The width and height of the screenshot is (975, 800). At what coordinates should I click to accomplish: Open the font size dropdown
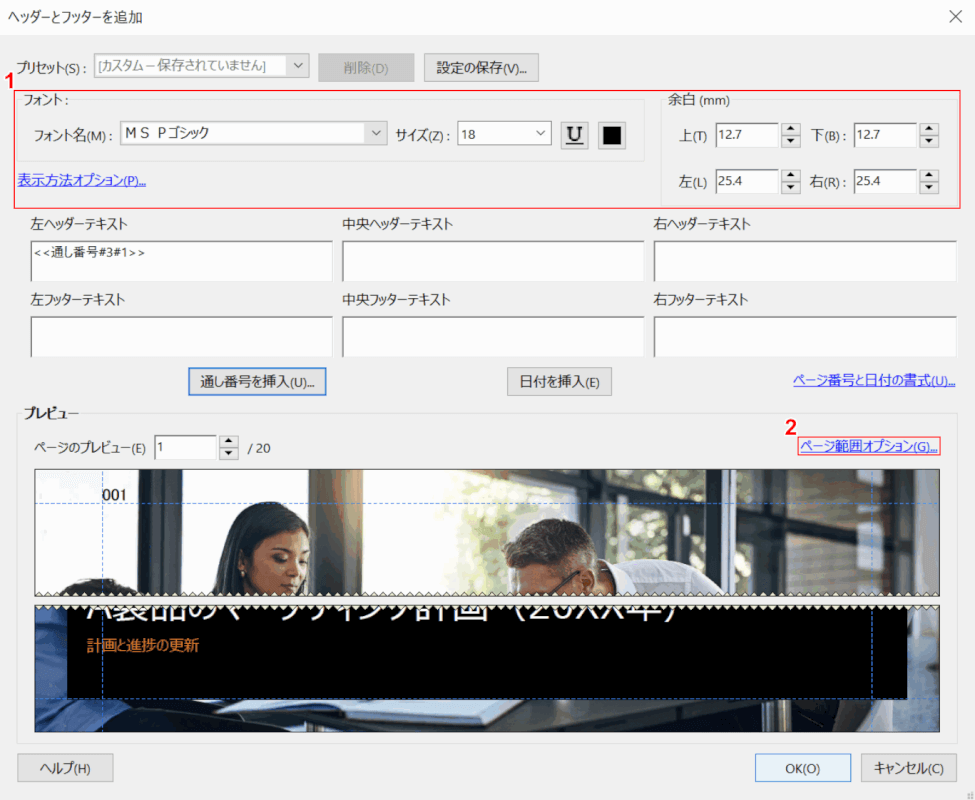(541, 133)
